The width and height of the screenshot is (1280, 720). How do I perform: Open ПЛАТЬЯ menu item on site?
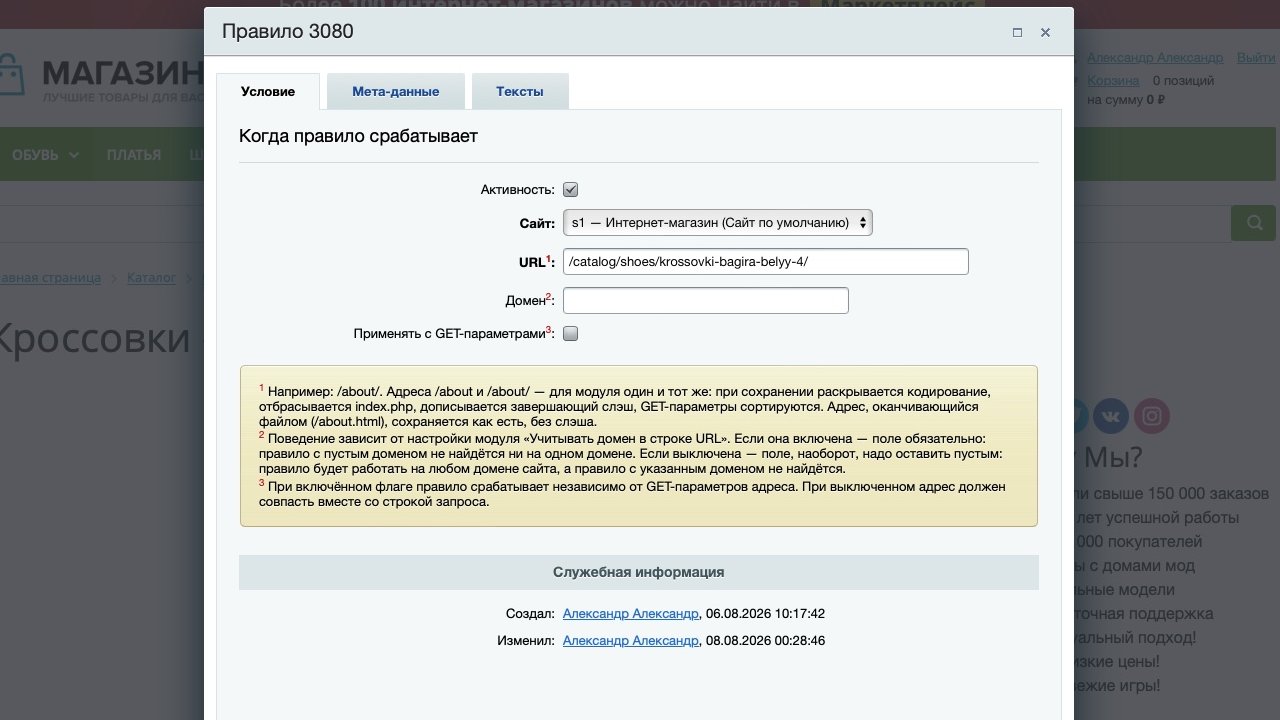pyautogui.click(x=134, y=155)
